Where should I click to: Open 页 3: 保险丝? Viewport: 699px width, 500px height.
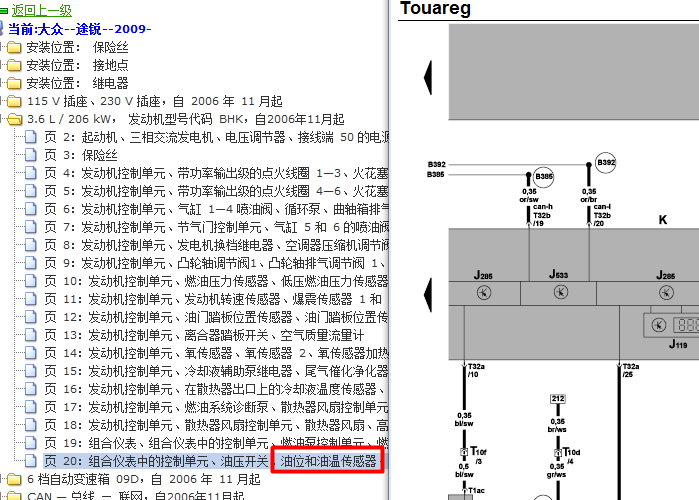pos(81,155)
